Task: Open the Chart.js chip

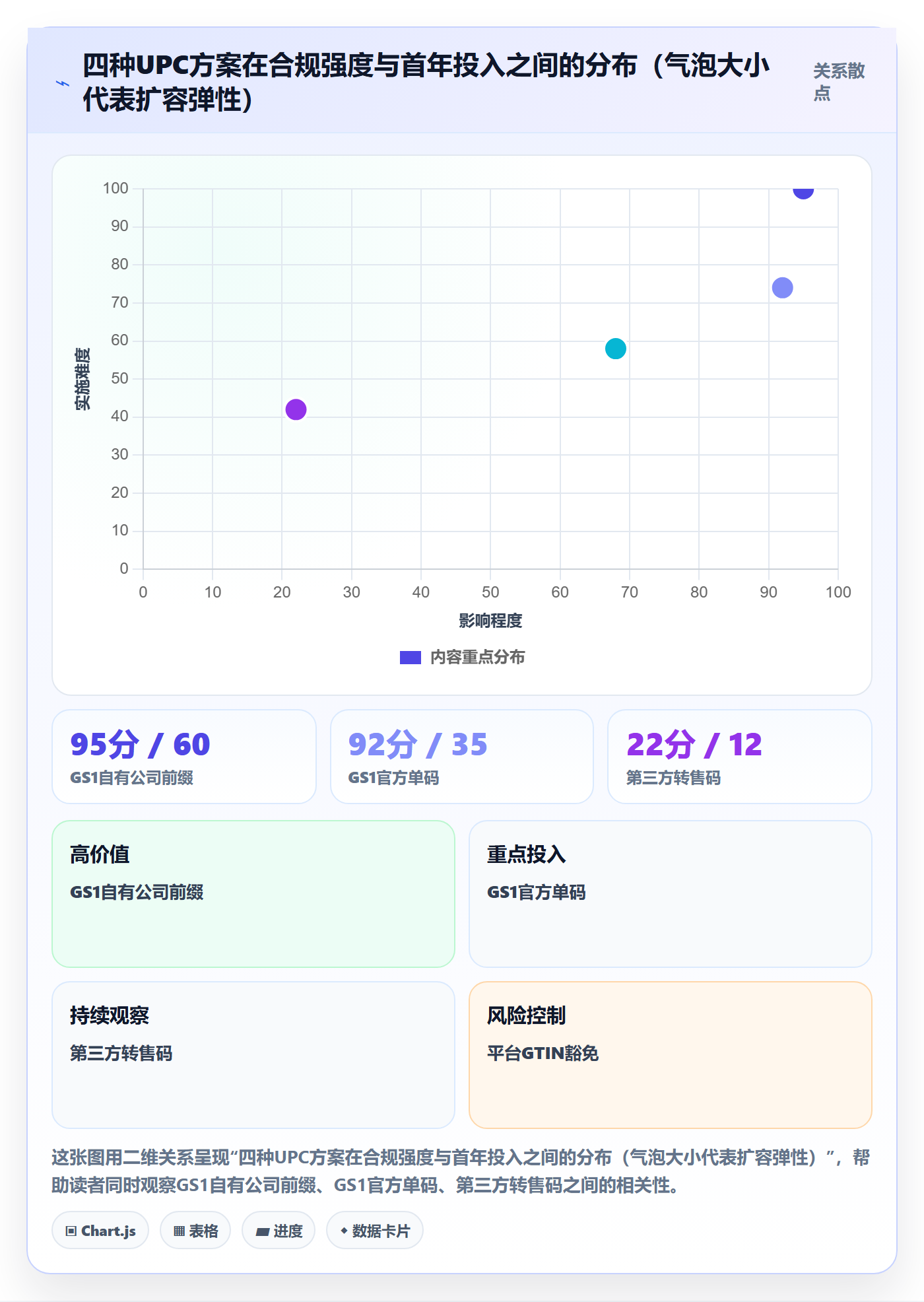Action: pyautogui.click(x=100, y=1231)
